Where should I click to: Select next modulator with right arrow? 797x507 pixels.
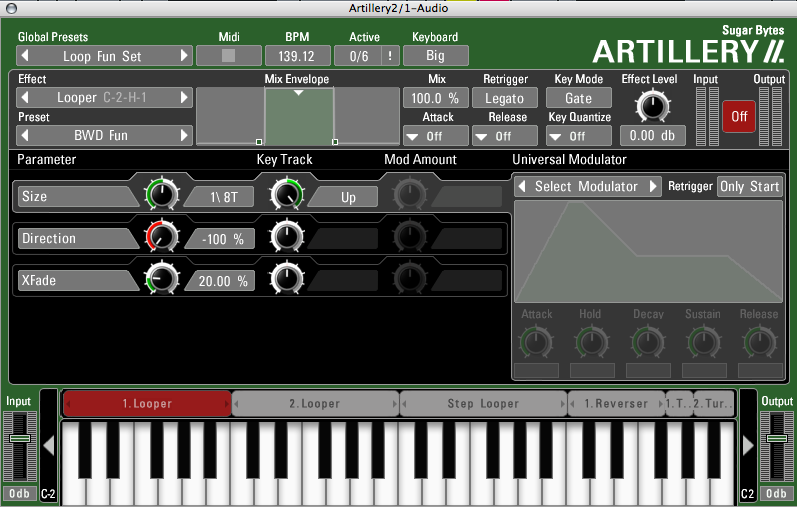pyautogui.click(x=653, y=186)
